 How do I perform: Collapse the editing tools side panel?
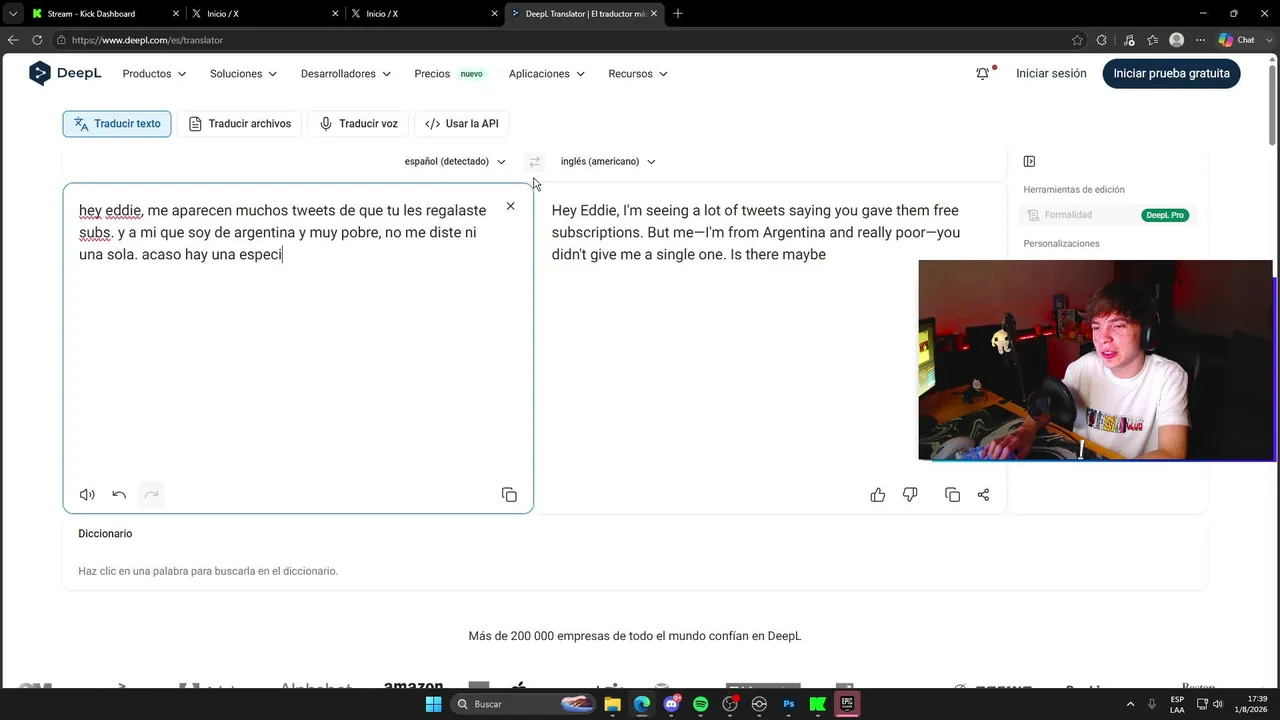pos(1029,161)
